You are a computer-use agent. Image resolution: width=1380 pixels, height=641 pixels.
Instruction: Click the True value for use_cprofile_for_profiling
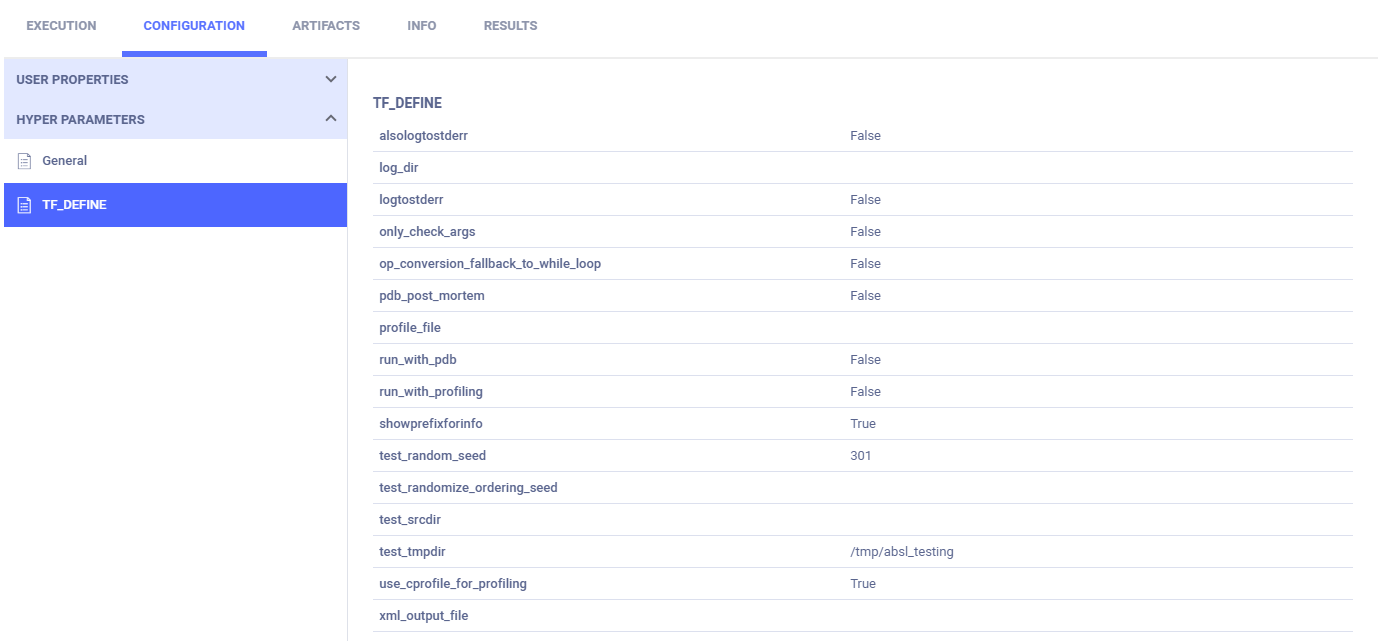[x=863, y=583]
